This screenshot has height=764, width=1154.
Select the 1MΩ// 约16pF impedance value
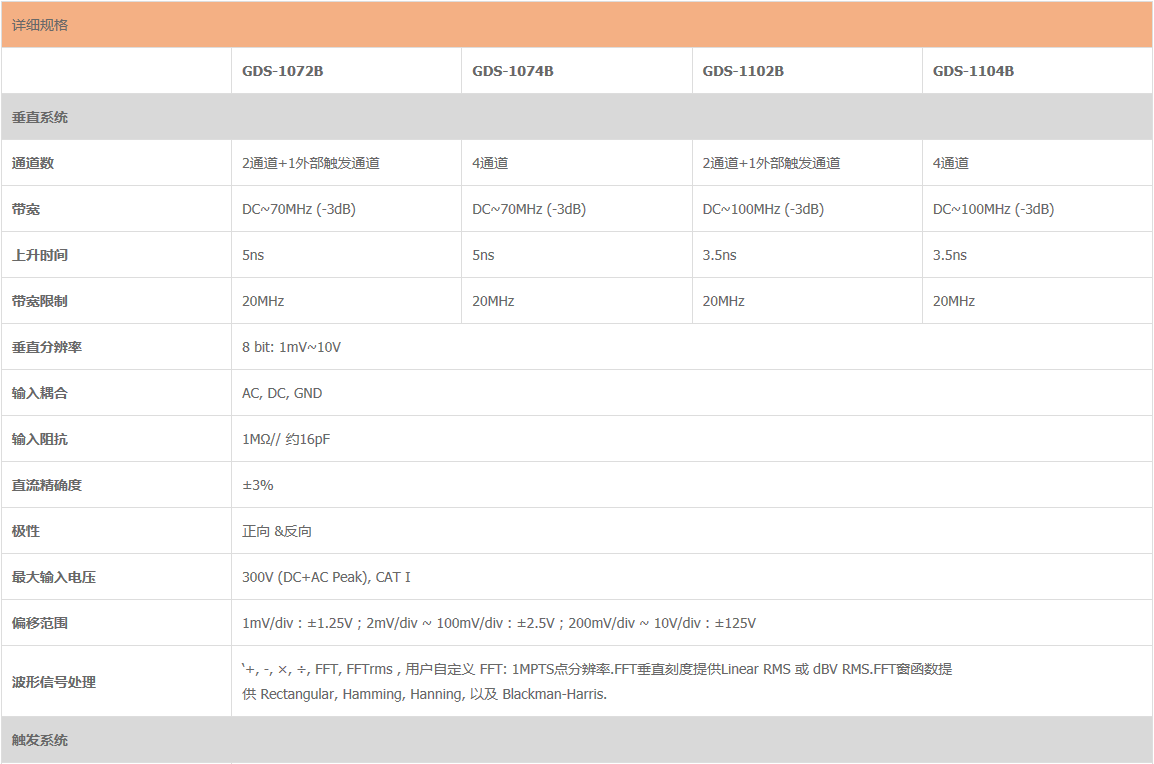click(286, 439)
